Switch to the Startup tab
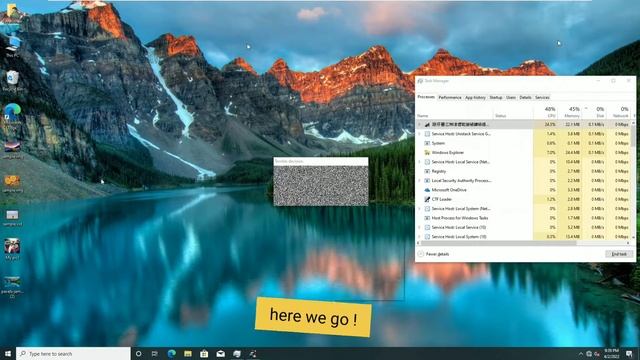Viewport: 640px width, 360px height. point(496,97)
